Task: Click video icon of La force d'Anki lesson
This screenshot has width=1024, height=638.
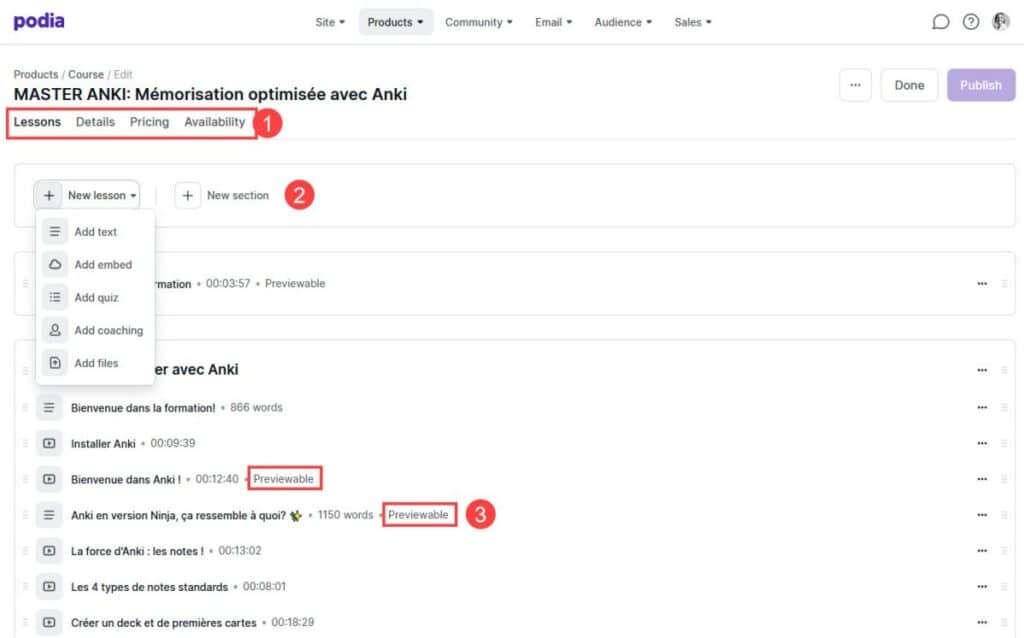Action: (x=49, y=551)
